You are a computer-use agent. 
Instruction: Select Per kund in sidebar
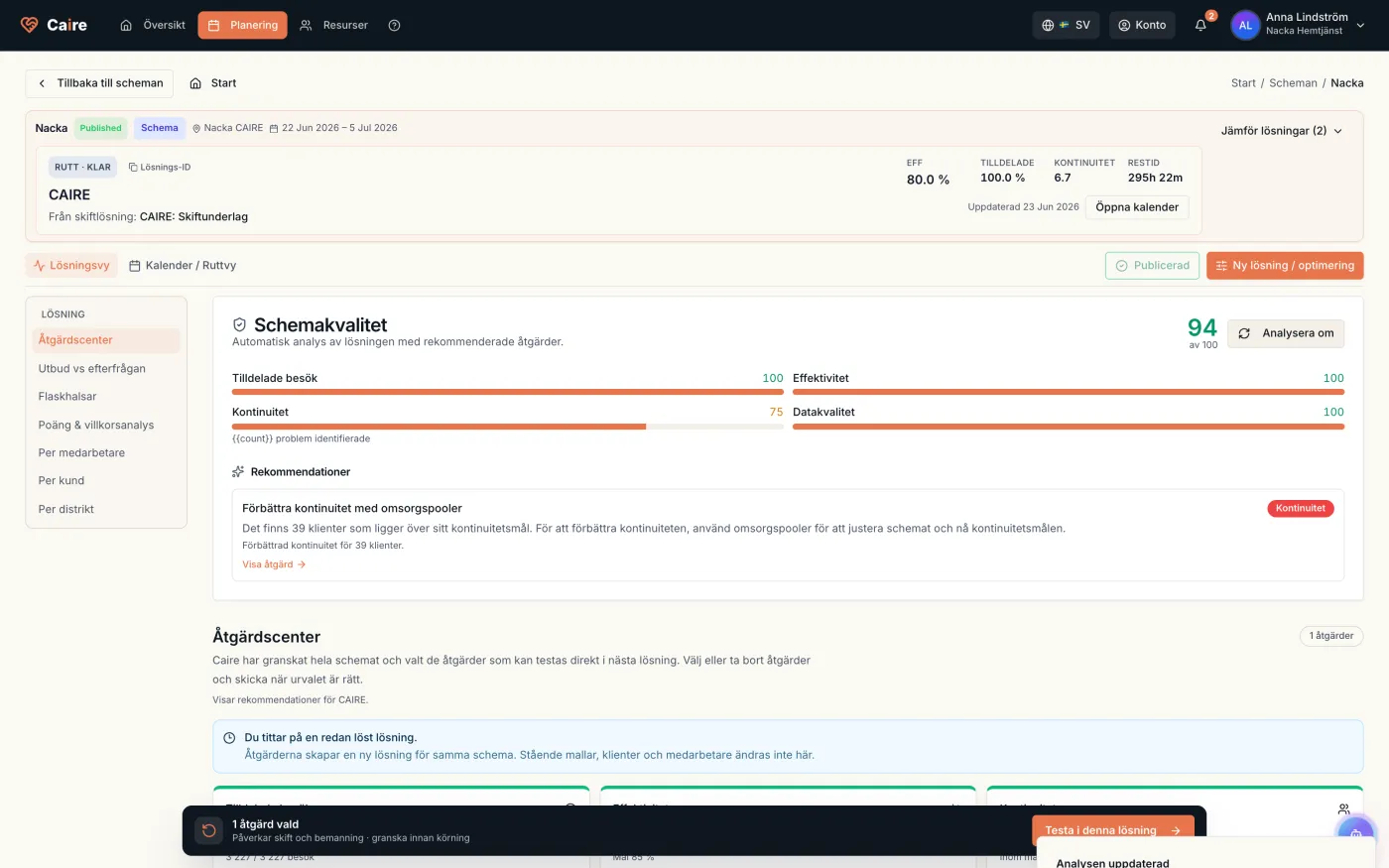(106, 481)
